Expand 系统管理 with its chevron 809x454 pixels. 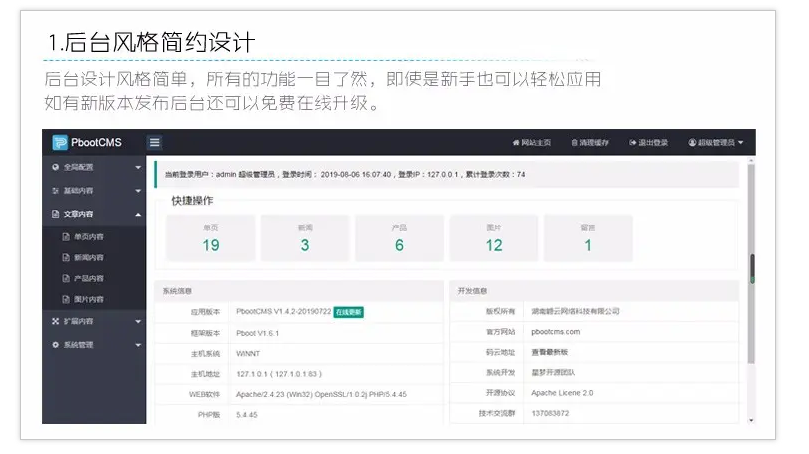(x=138, y=345)
